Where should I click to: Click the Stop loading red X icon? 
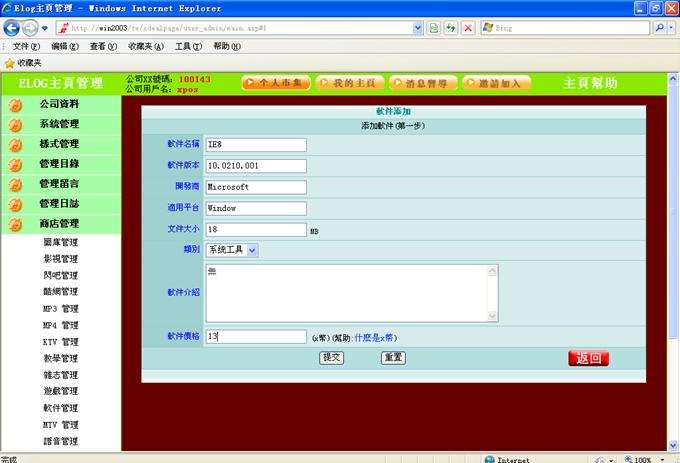tap(468, 28)
